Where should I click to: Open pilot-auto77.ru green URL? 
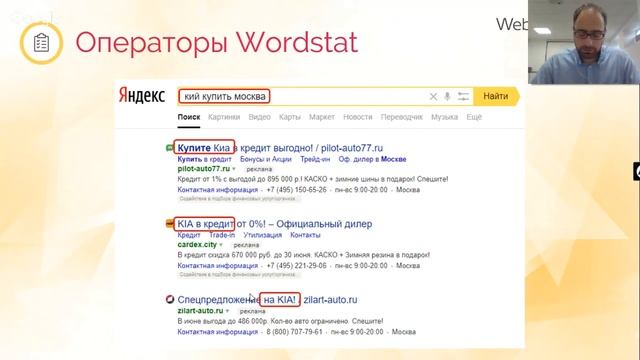click(x=204, y=169)
